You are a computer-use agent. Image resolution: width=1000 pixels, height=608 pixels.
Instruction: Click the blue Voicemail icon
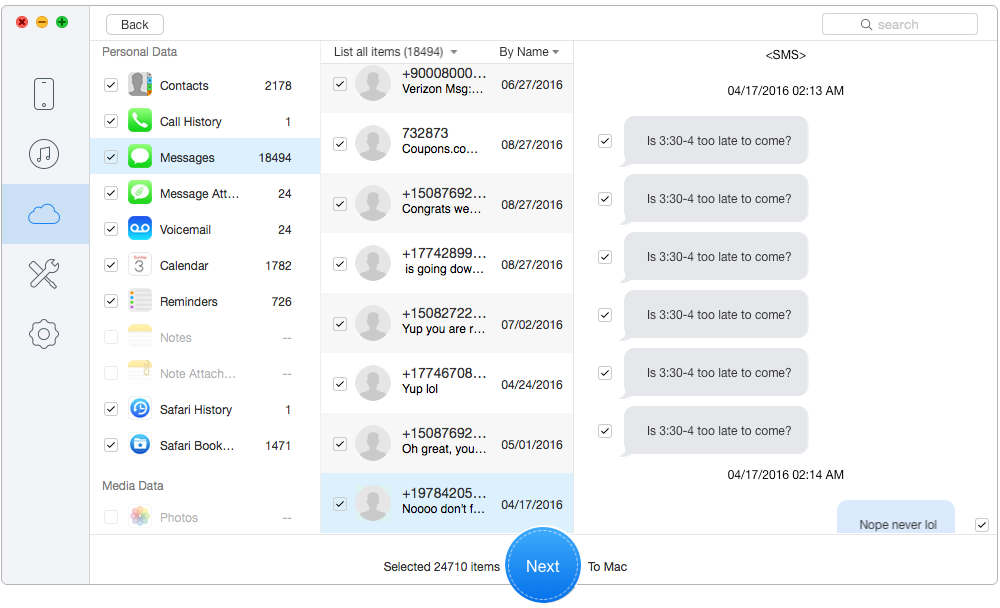(140, 228)
